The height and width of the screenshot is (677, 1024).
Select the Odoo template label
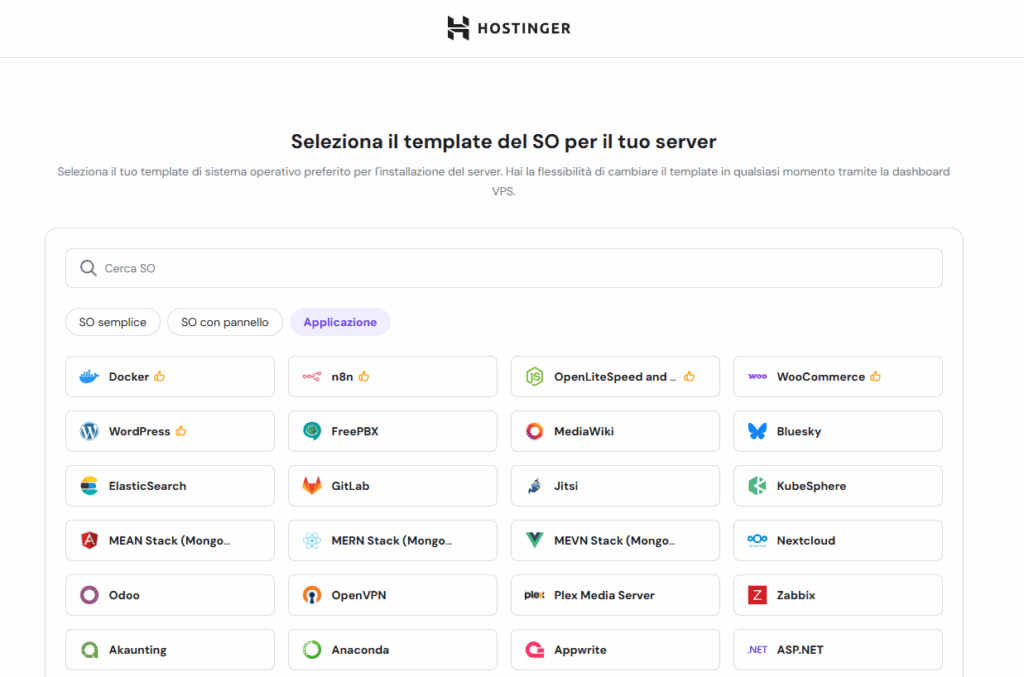coord(124,595)
